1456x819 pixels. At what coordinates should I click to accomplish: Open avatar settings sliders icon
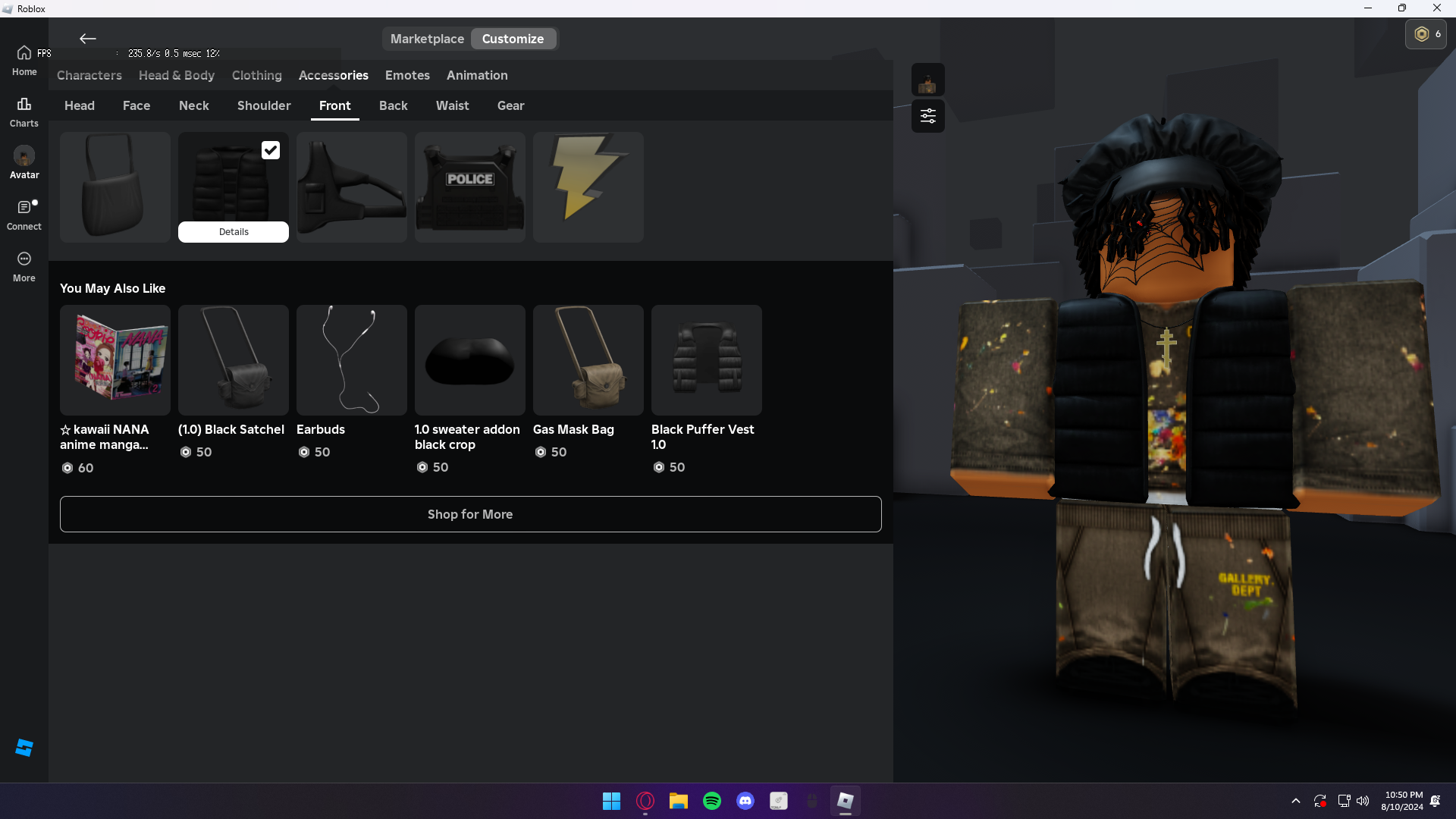pos(927,116)
